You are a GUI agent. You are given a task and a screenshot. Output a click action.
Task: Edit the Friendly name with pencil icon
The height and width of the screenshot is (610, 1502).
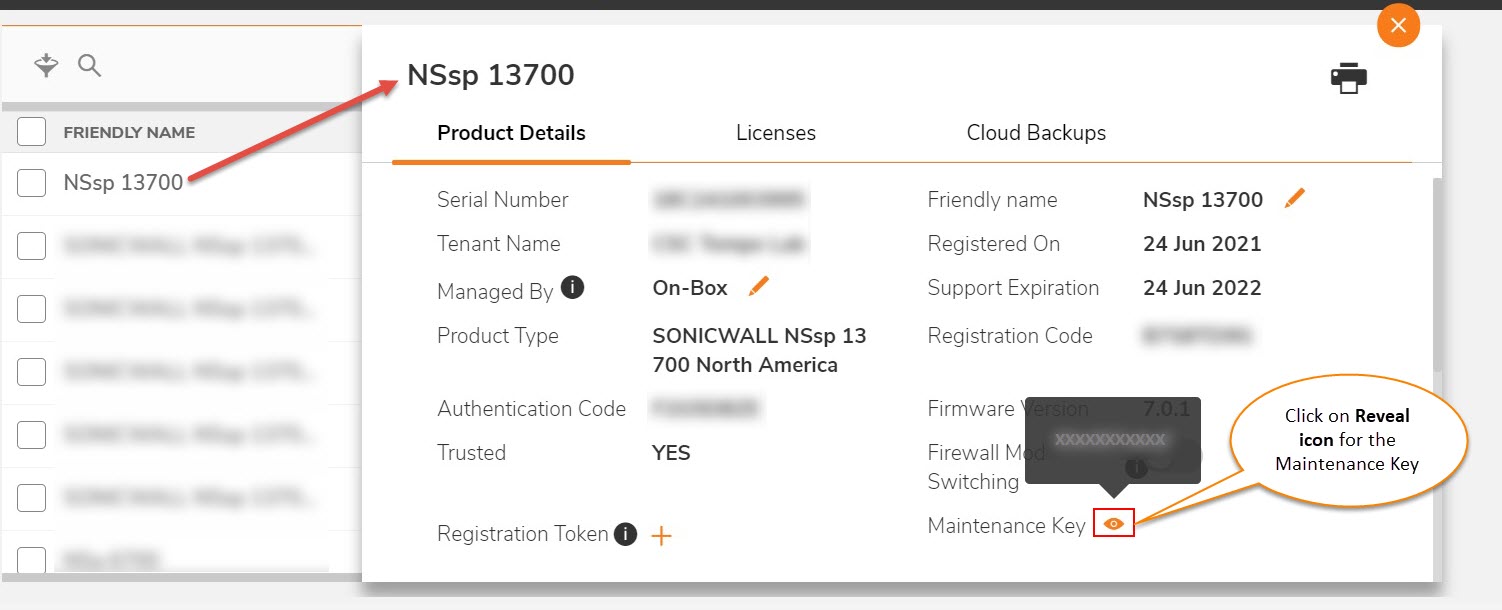click(x=1295, y=198)
